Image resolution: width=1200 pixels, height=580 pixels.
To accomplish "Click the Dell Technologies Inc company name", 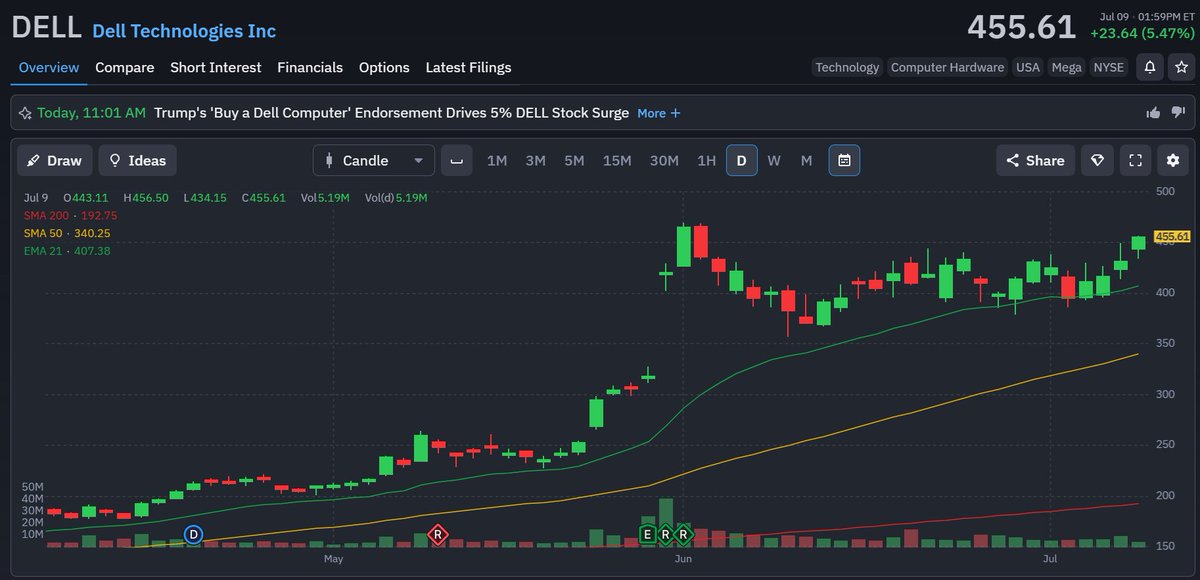I will click(x=184, y=31).
